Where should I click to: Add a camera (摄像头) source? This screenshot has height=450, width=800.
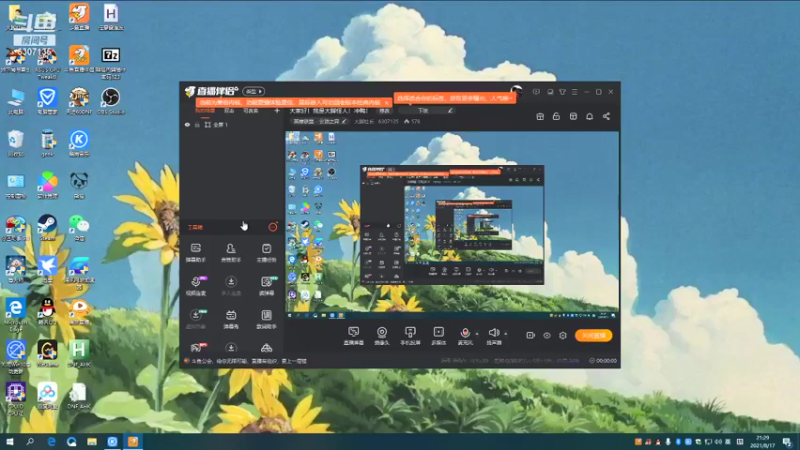[x=382, y=336]
